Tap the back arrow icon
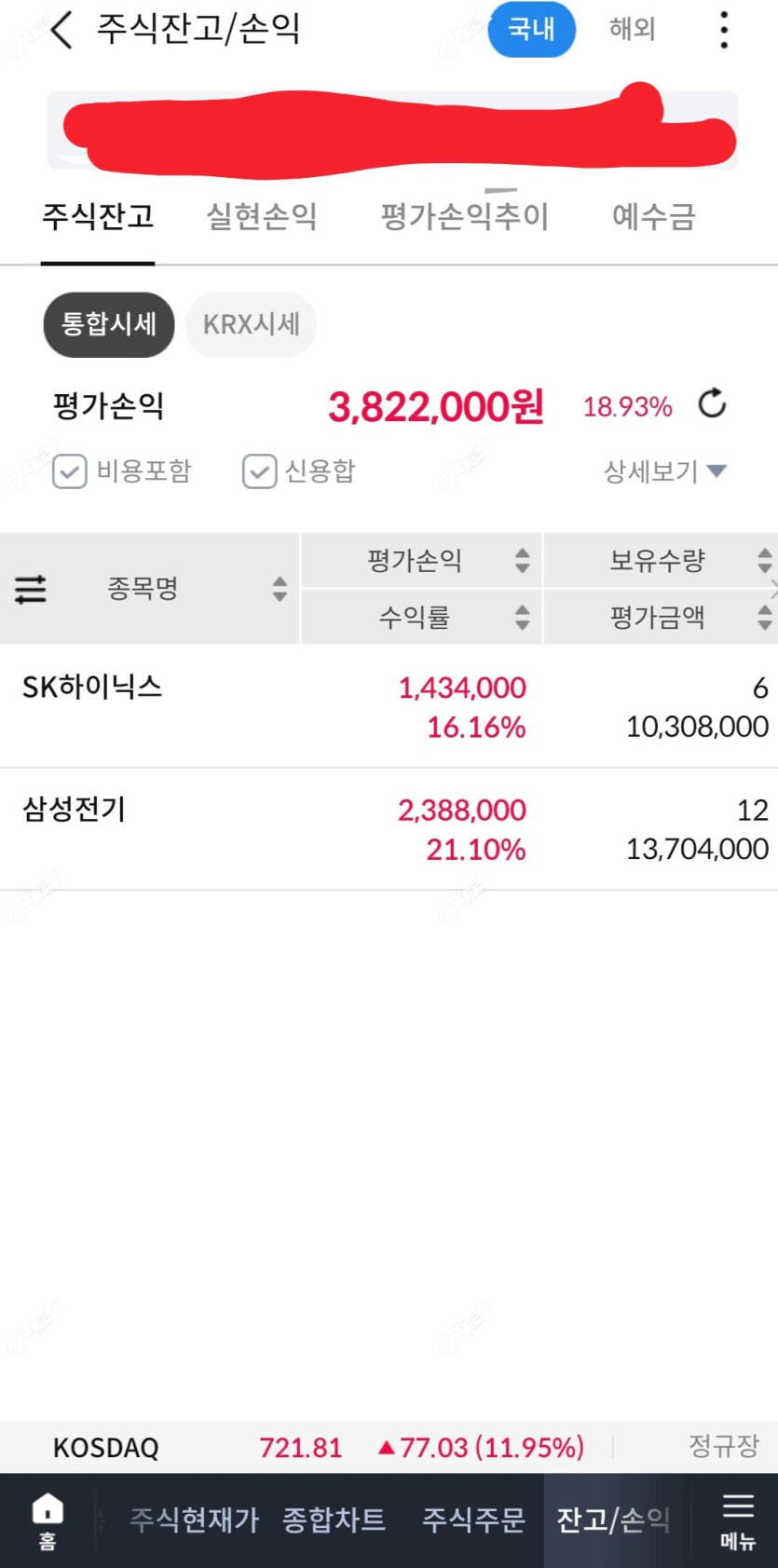 61,30
